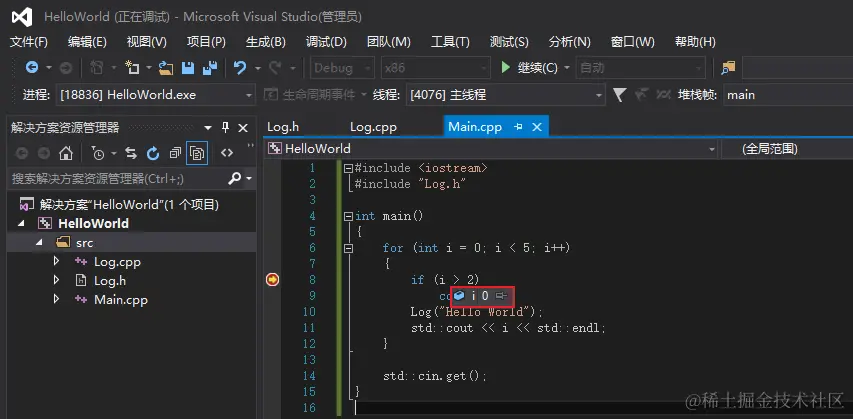Collapse the for loop block on line 6
853x419 pixels.
click(348, 248)
